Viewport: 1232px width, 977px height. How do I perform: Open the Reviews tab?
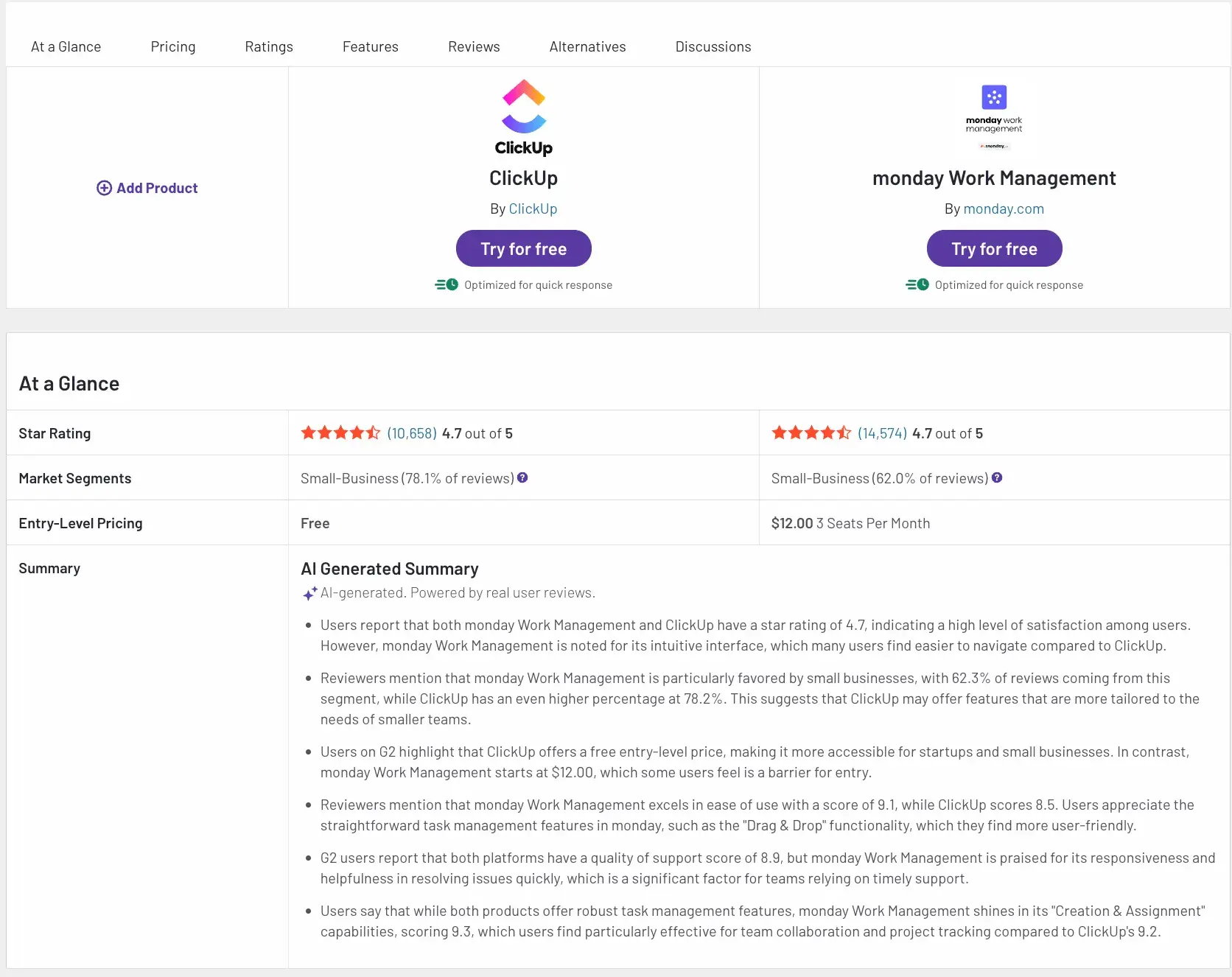[x=474, y=46]
